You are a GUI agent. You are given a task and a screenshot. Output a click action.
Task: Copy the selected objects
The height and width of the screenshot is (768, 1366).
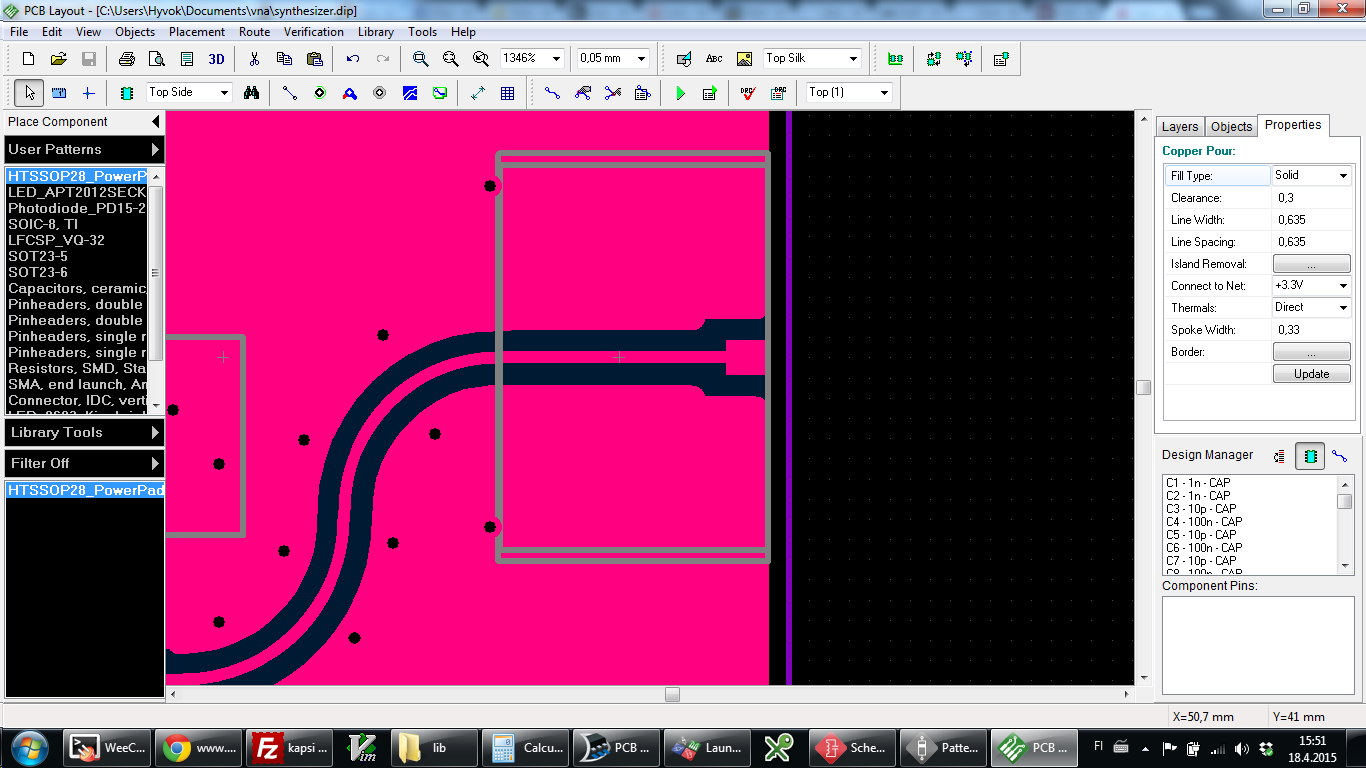(x=284, y=59)
